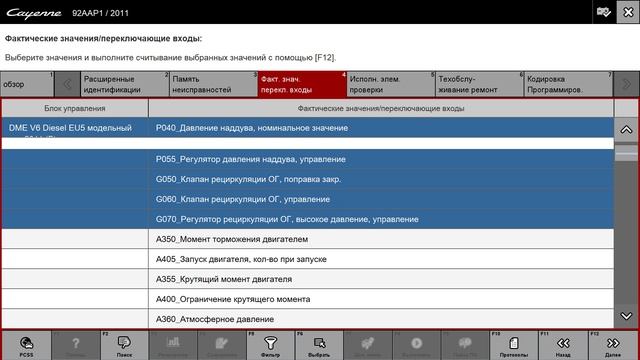640x360 pixels.
Task: Open Протоколы (protocols) F10
Action: tap(514, 345)
